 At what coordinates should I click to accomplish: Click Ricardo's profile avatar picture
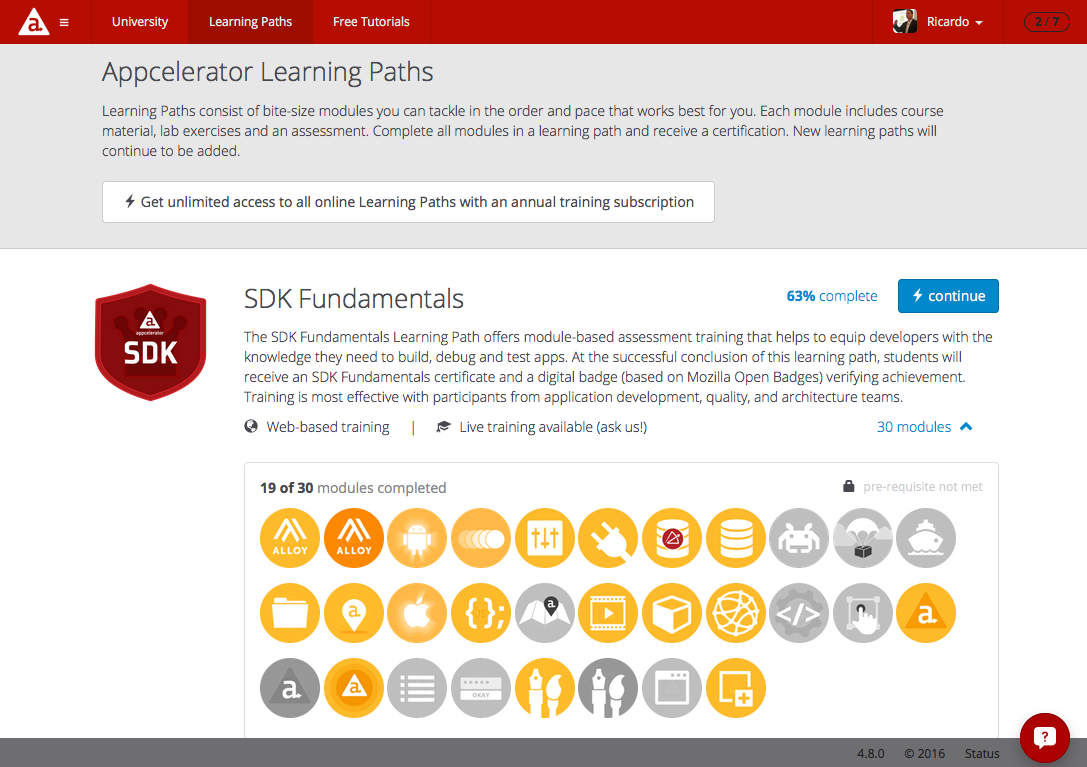pyautogui.click(x=905, y=21)
